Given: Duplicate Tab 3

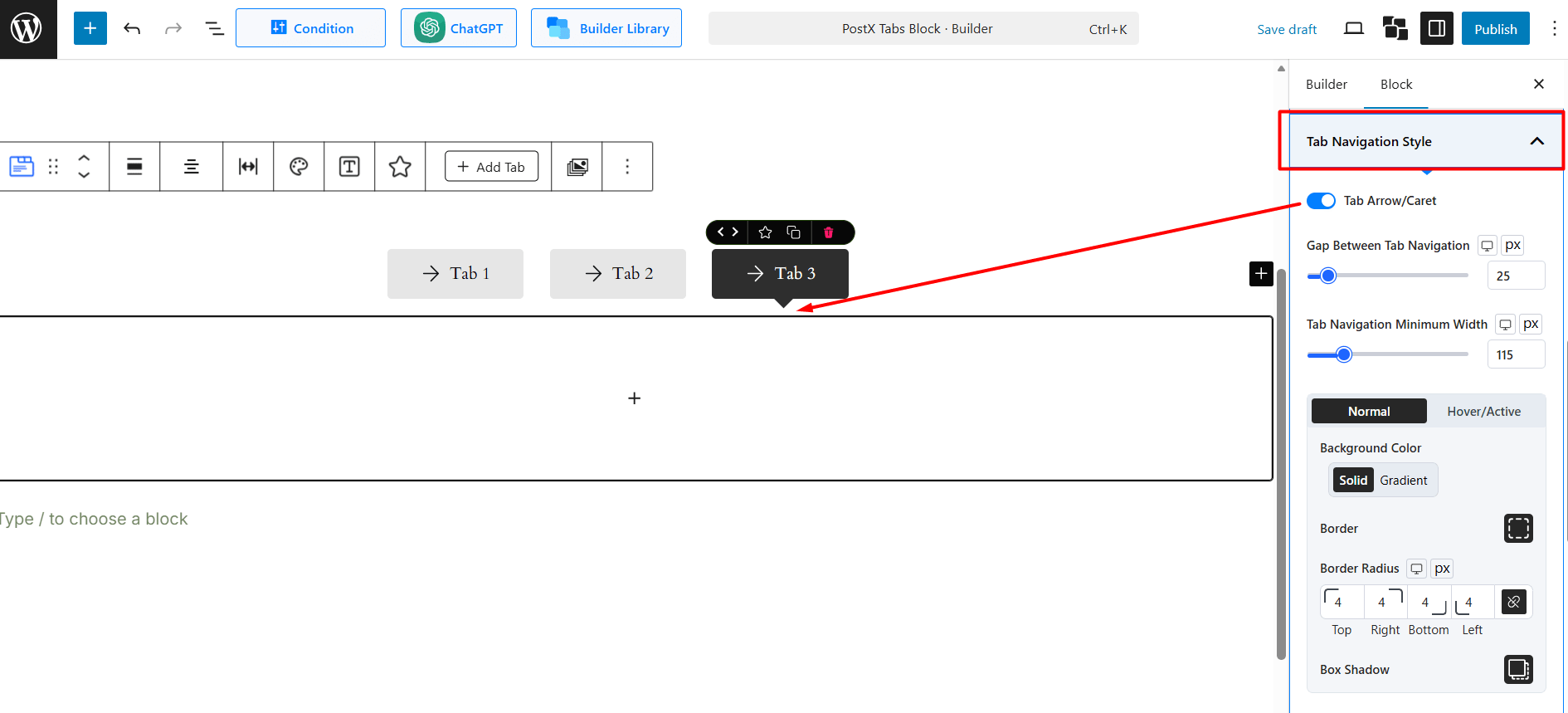Looking at the screenshot, I should click(x=793, y=232).
